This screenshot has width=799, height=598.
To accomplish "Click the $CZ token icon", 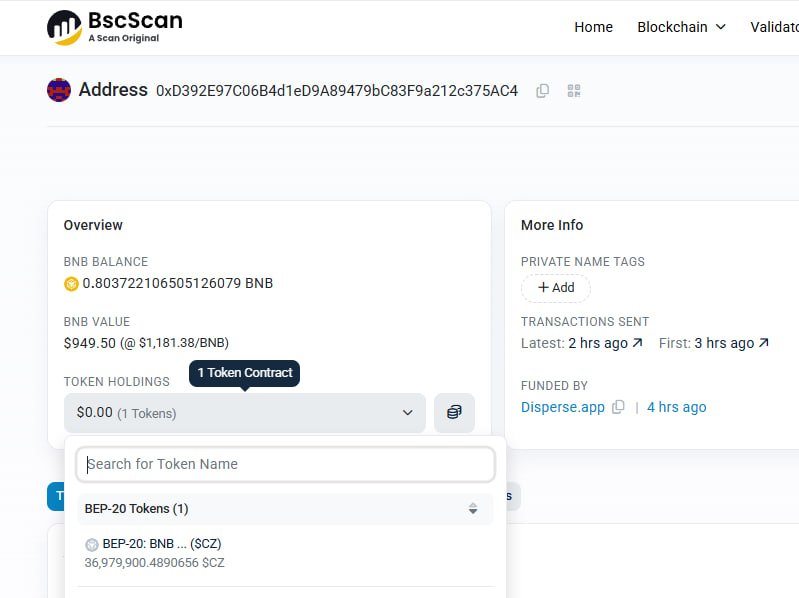I will [x=92, y=545].
